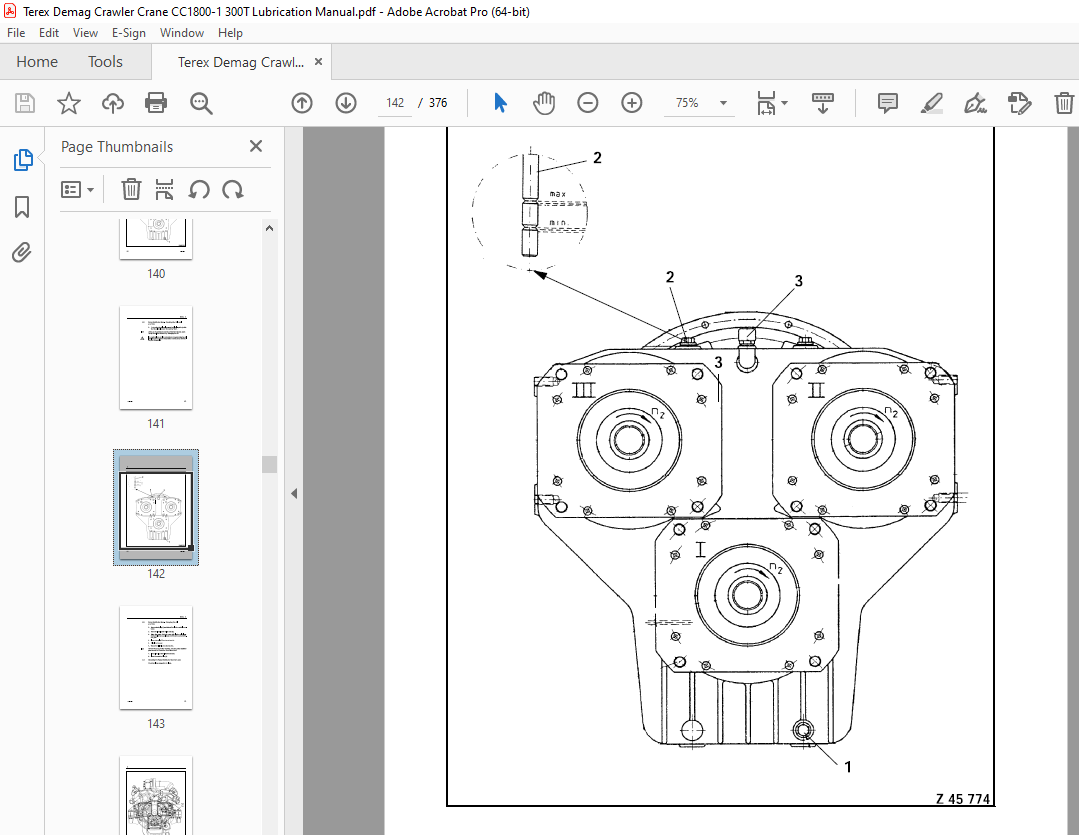Delete selected page thumbnail
This screenshot has width=1079, height=835.
click(131, 189)
